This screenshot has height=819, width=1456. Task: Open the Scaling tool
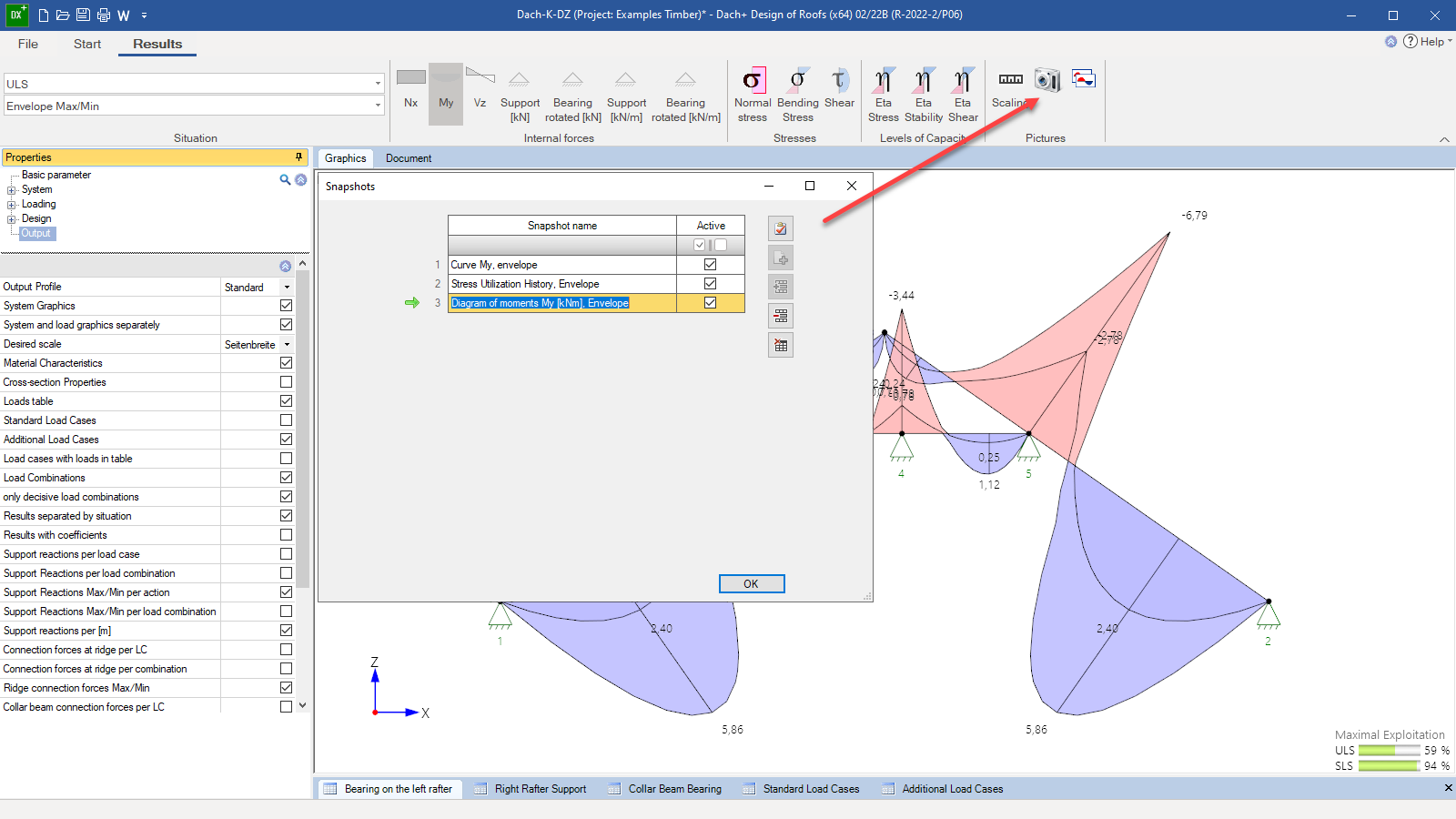[x=1010, y=87]
